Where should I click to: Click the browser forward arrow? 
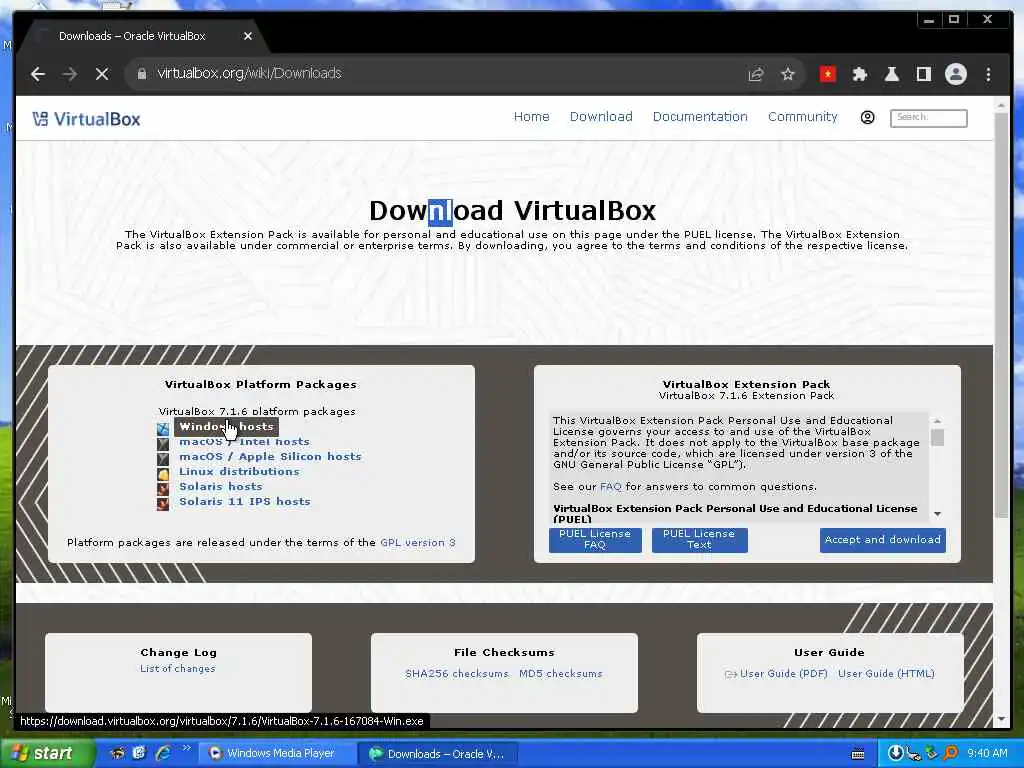pos(70,74)
